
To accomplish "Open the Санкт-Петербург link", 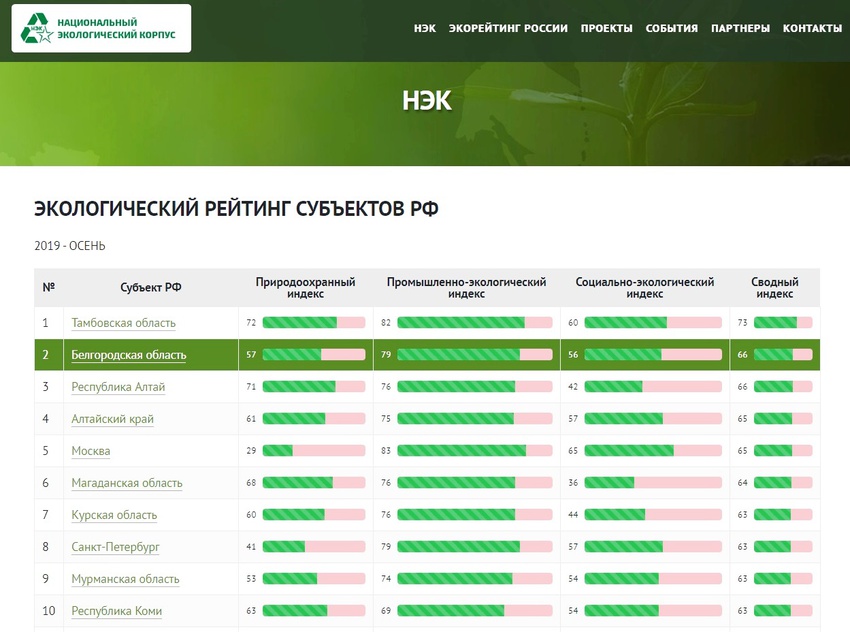I will [x=115, y=547].
